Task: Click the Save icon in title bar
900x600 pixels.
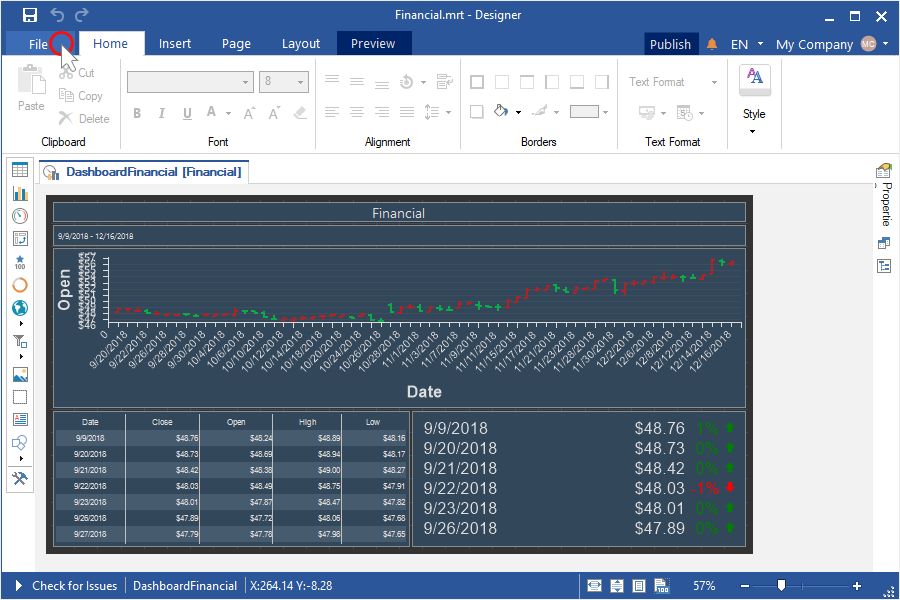Action: coord(30,15)
